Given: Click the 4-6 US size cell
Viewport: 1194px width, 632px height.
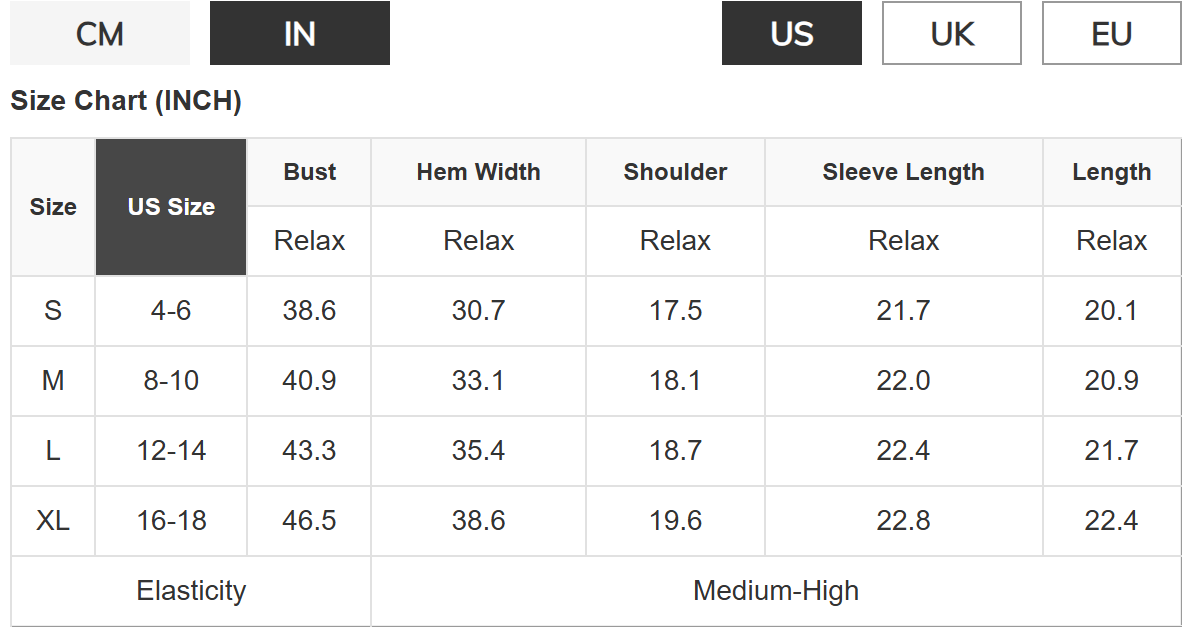Looking at the screenshot, I should pyautogui.click(x=171, y=311).
